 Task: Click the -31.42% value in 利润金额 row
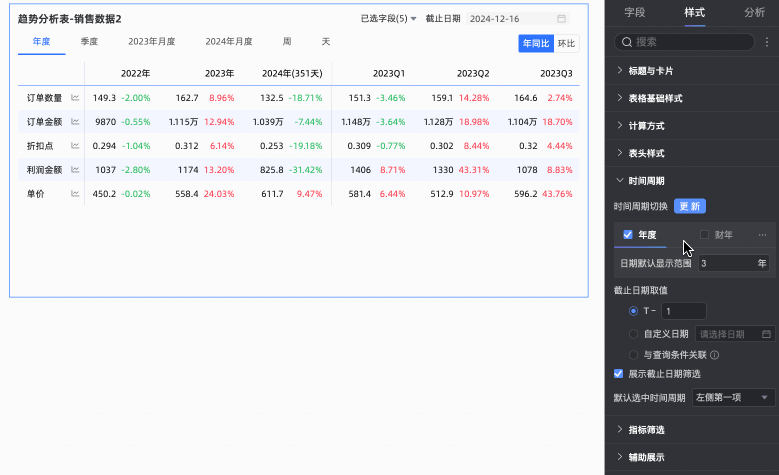tap(306, 169)
